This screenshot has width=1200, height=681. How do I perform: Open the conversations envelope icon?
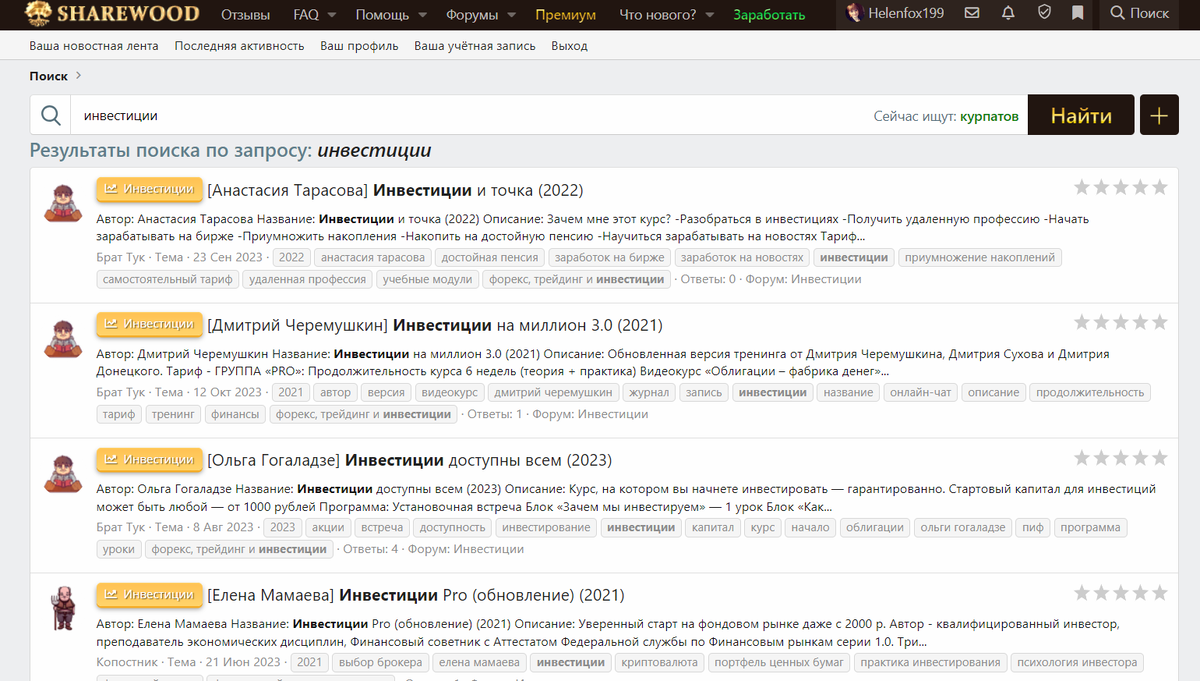[x=972, y=14]
